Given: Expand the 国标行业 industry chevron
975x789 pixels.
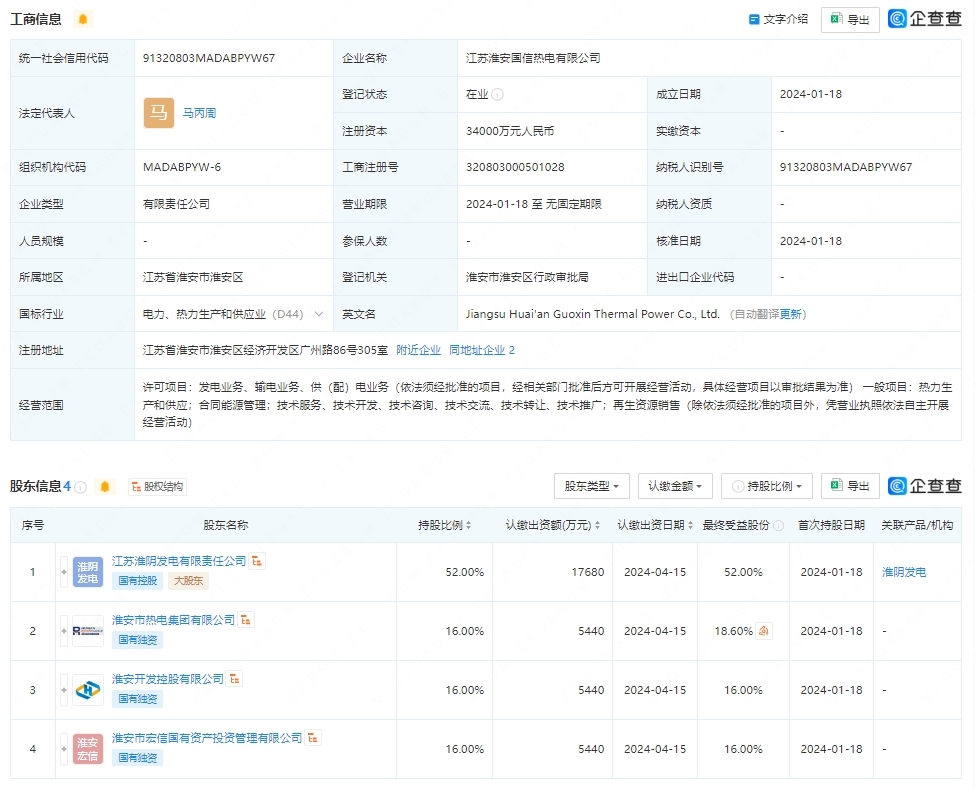Looking at the screenshot, I should point(319,314).
